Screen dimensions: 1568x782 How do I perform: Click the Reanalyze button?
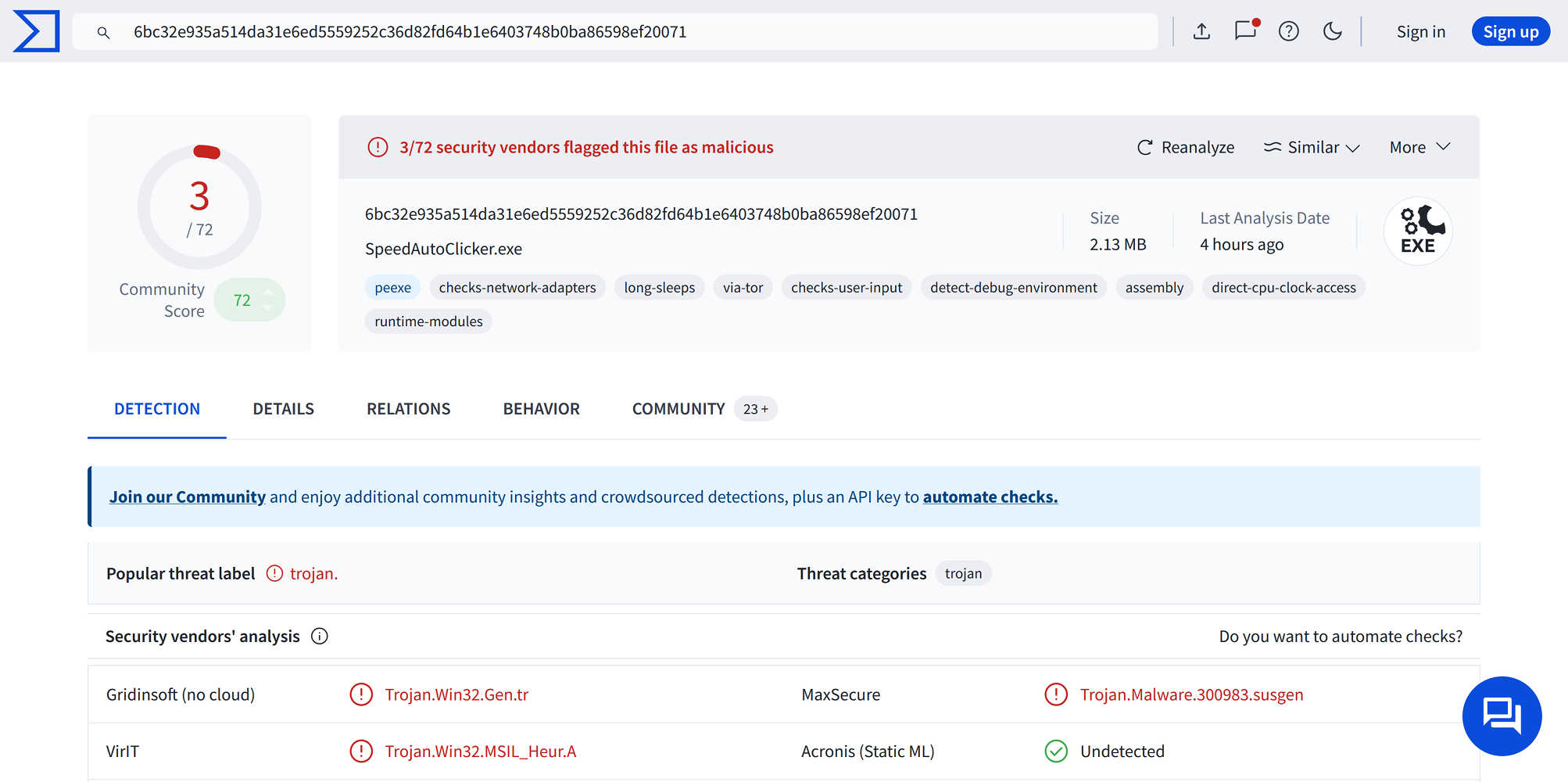point(1185,147)
